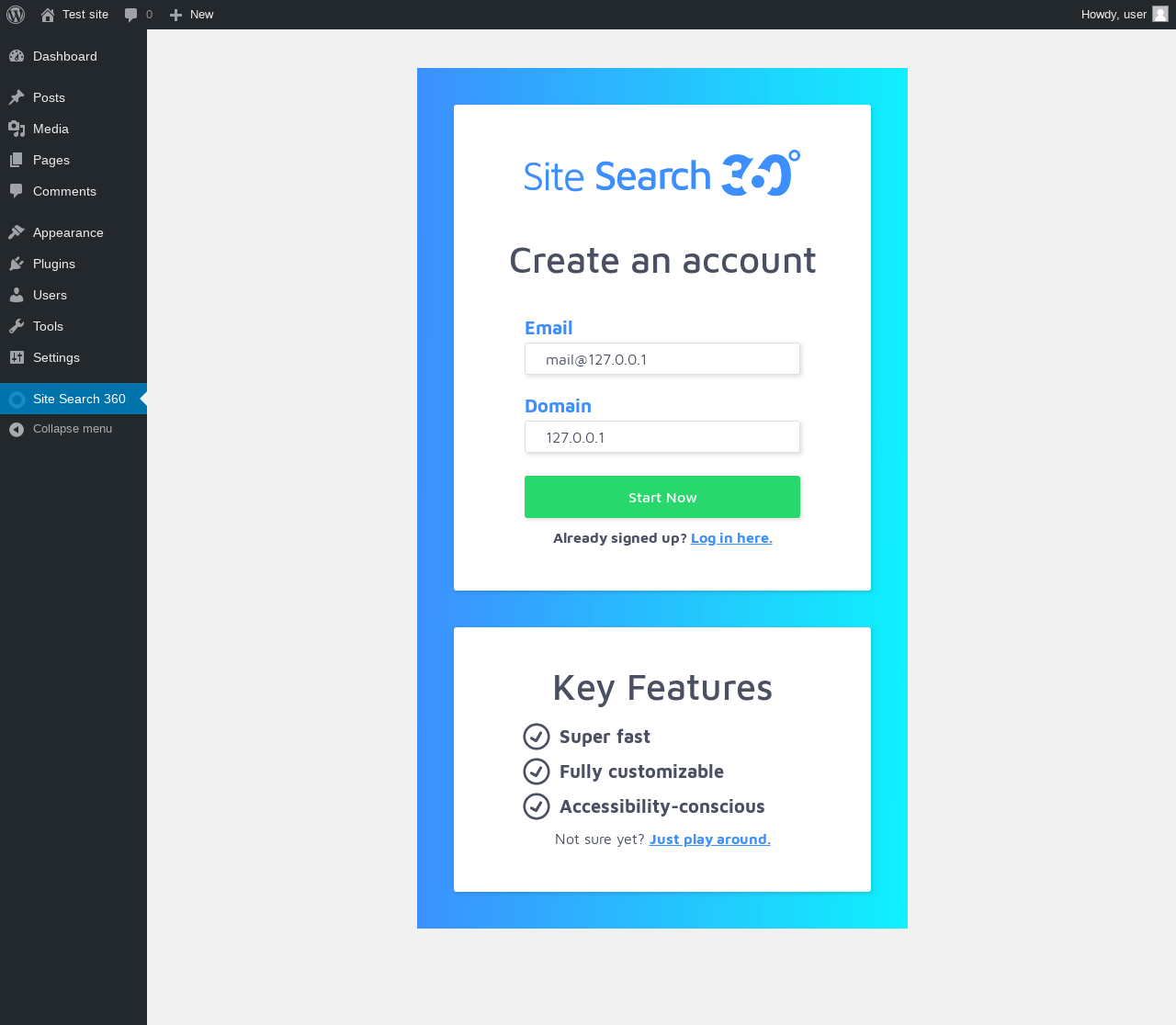The image size is (1176, 1025).
Task: Click the Not sure yet? text
Action: [x=600, y=839]
